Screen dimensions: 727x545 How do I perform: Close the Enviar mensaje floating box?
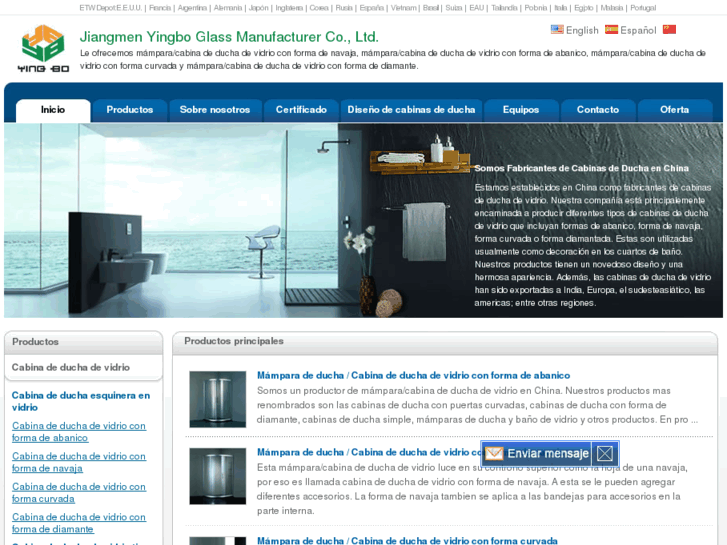(x=605, y=453)
